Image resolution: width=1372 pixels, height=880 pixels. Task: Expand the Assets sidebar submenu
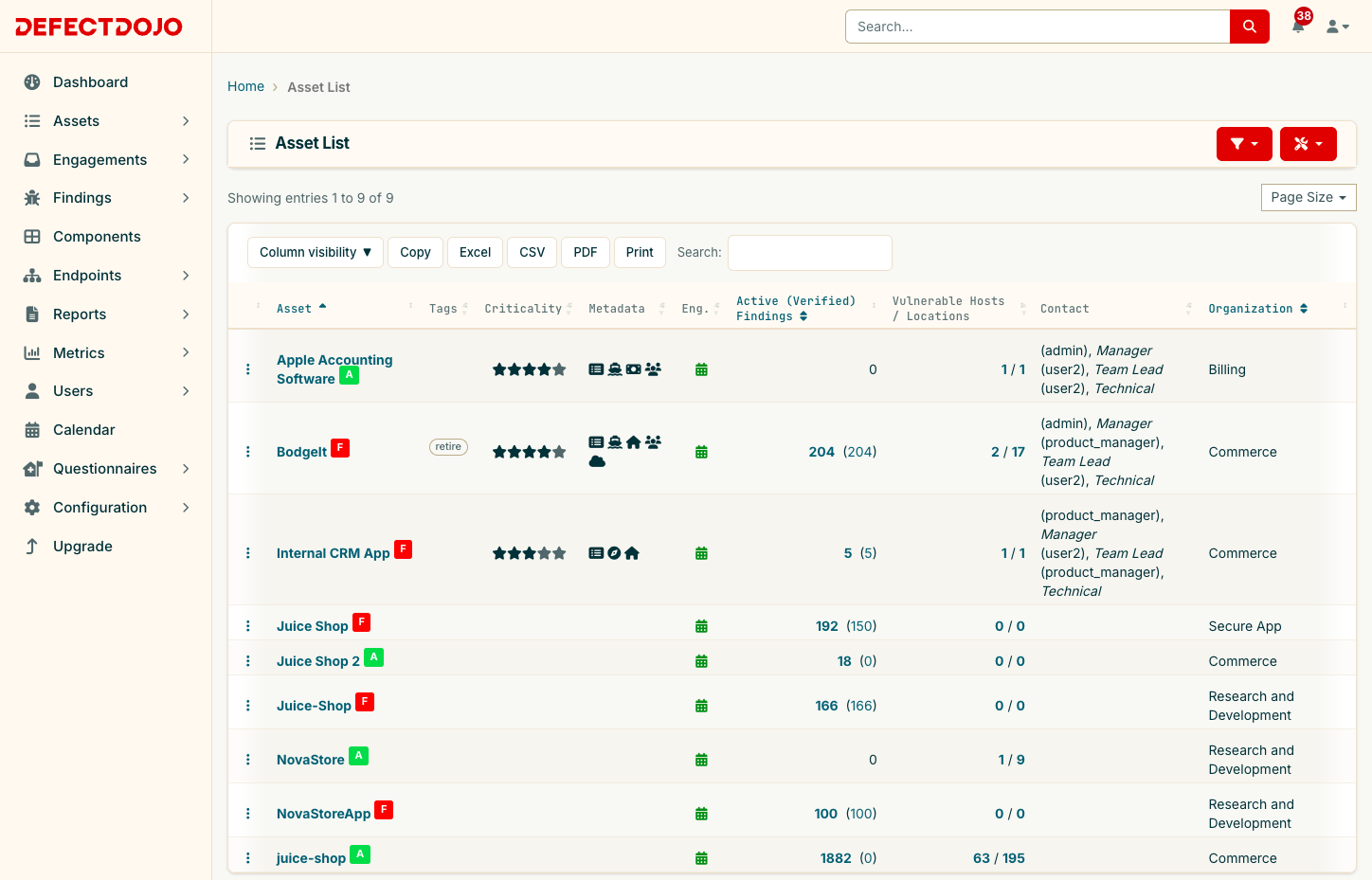106,121
